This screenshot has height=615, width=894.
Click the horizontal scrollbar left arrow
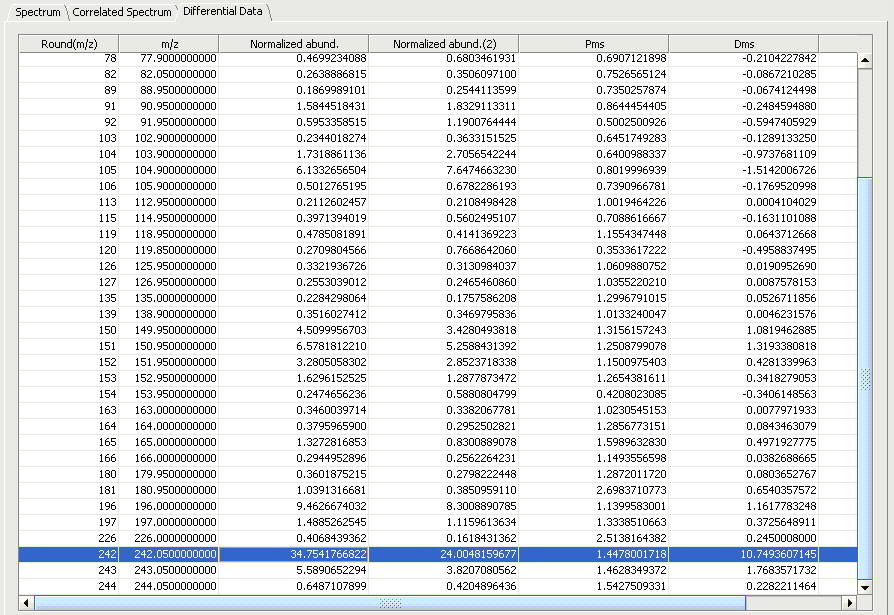click(27, 603)
